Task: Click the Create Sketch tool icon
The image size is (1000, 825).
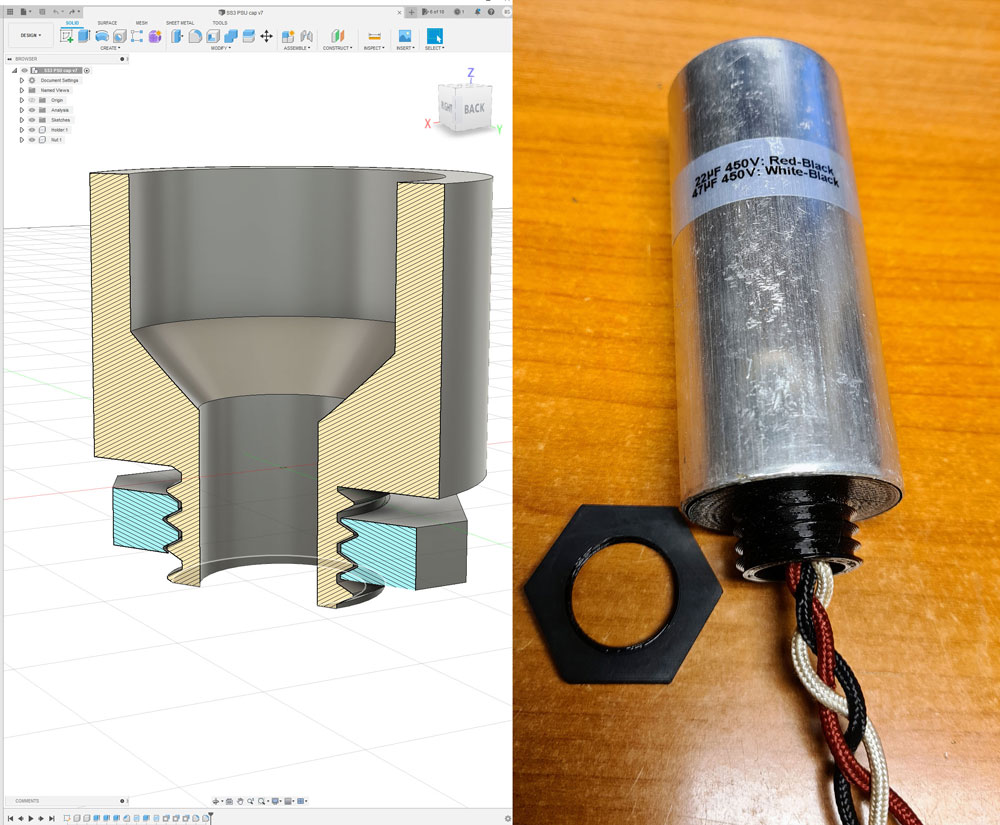Action: pyautogui.click(x=66, y=36)
